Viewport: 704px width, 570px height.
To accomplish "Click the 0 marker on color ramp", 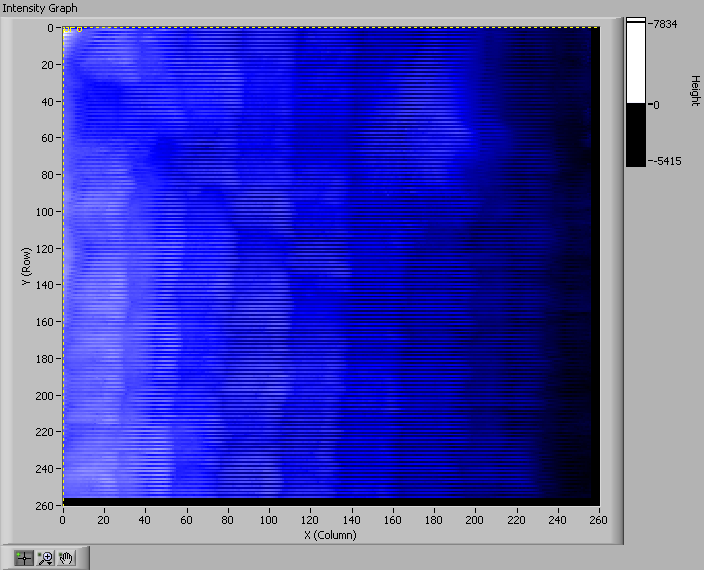I will click(x=656, y=105).
